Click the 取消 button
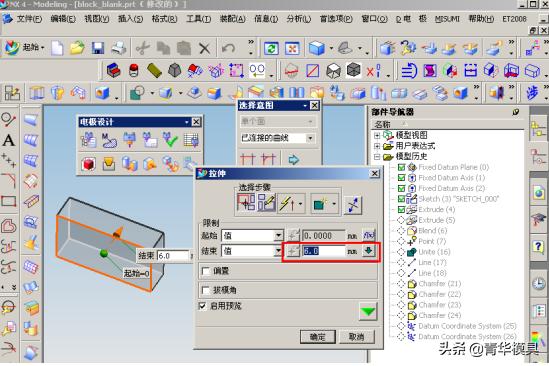 357,337
